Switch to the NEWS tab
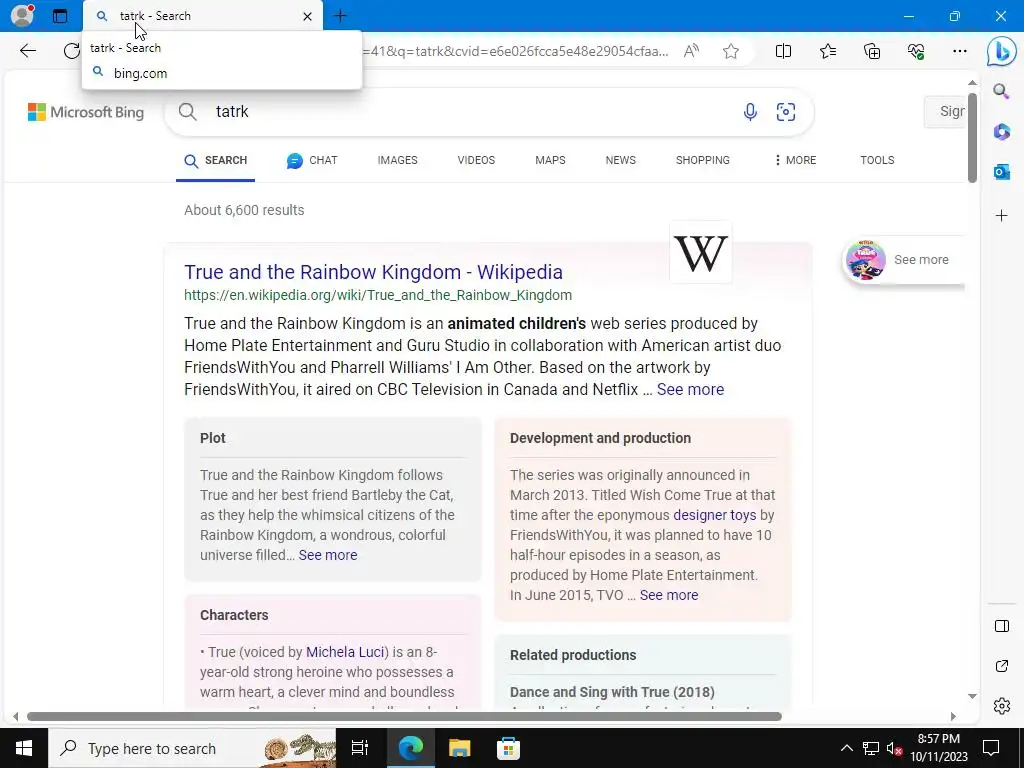The width and height of the screenshot is (1024, 768). click(x=620, y=161)
